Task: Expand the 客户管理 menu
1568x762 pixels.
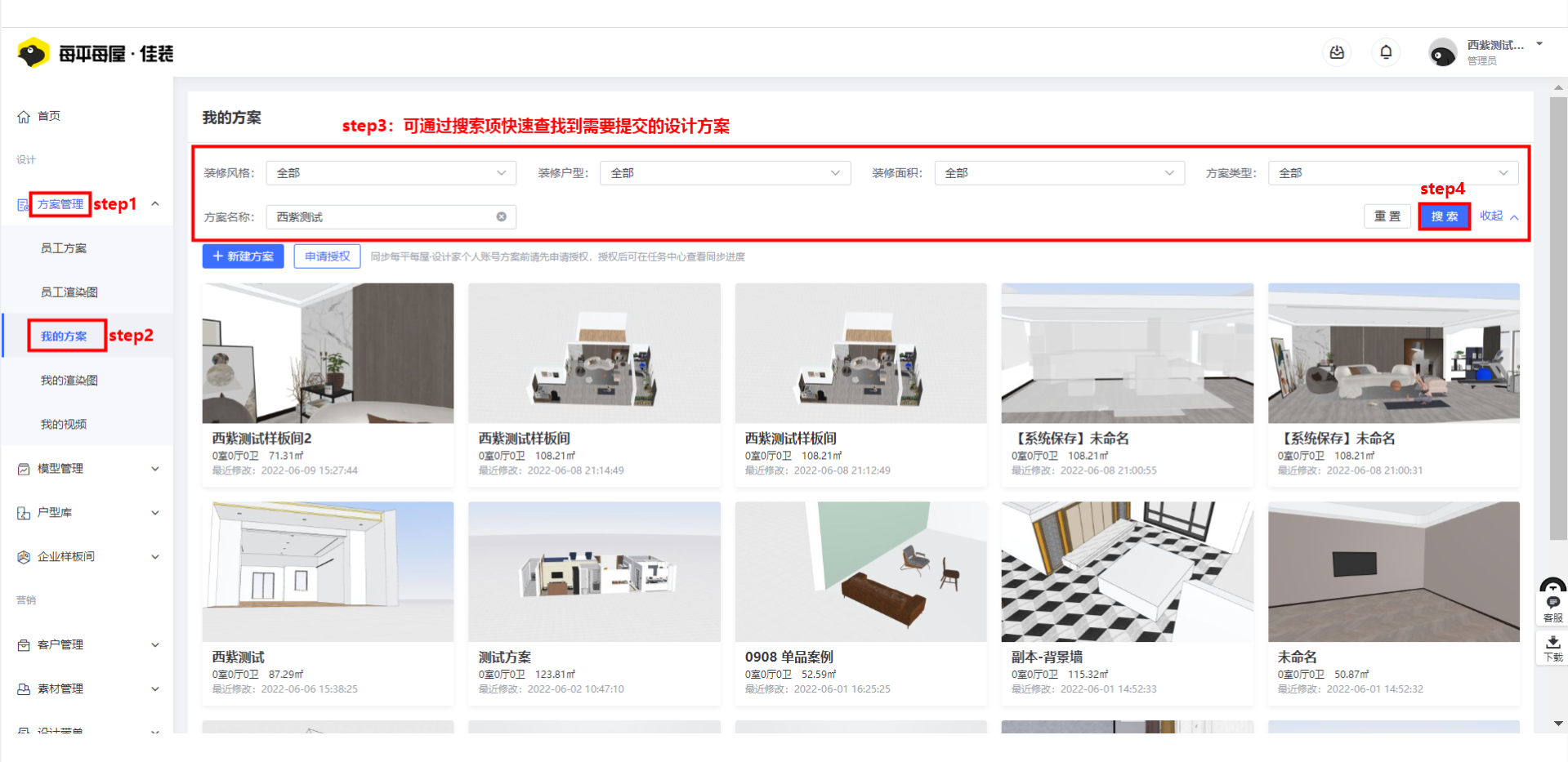Action: (x=154, y=645)
